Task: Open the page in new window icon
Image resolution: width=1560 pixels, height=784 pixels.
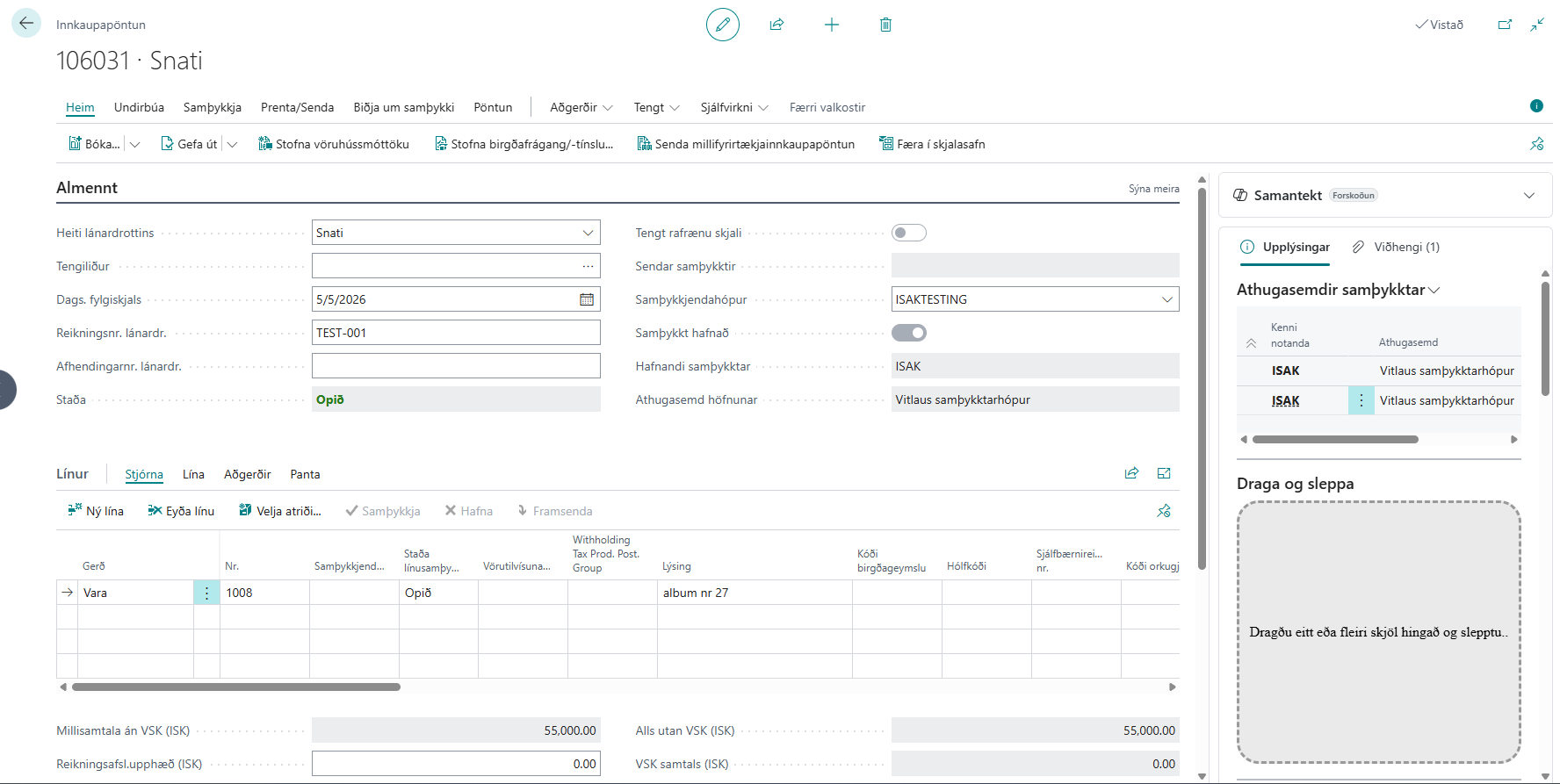Action: point(1505,25)
